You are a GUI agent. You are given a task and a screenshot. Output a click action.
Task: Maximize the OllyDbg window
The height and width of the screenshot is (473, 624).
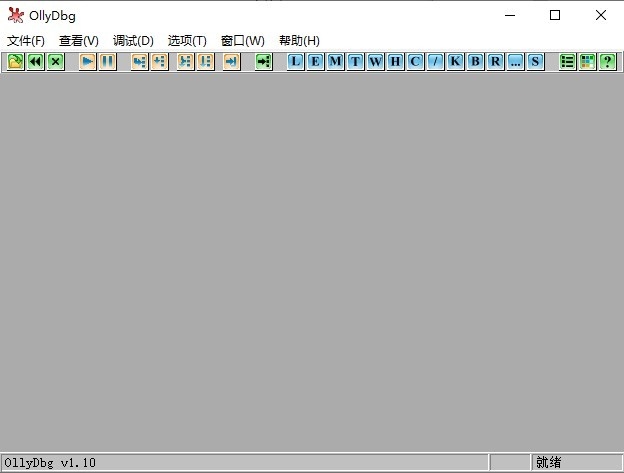(x=555, y=16)
